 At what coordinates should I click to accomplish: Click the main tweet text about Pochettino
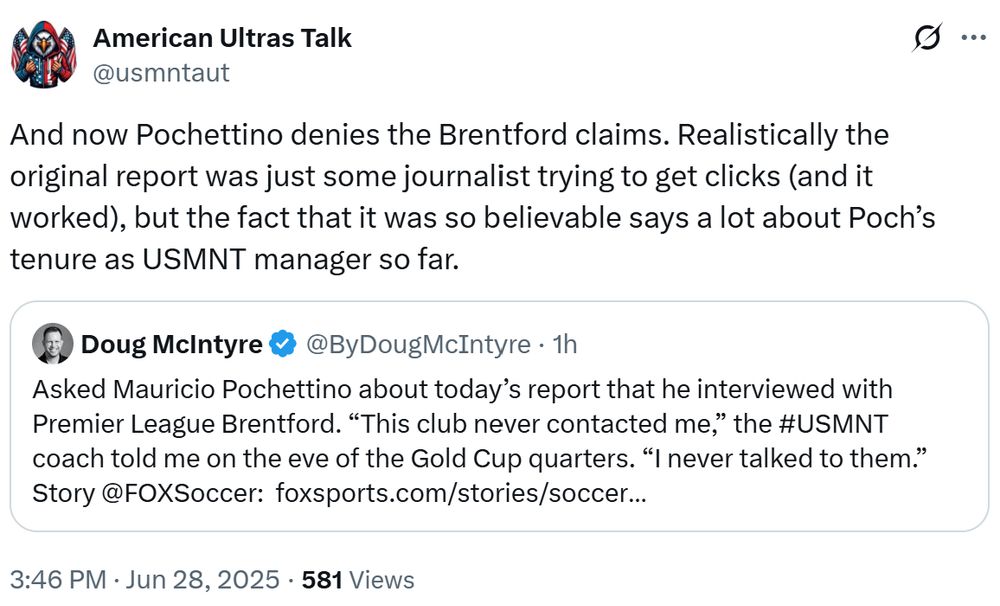point(473,197)
